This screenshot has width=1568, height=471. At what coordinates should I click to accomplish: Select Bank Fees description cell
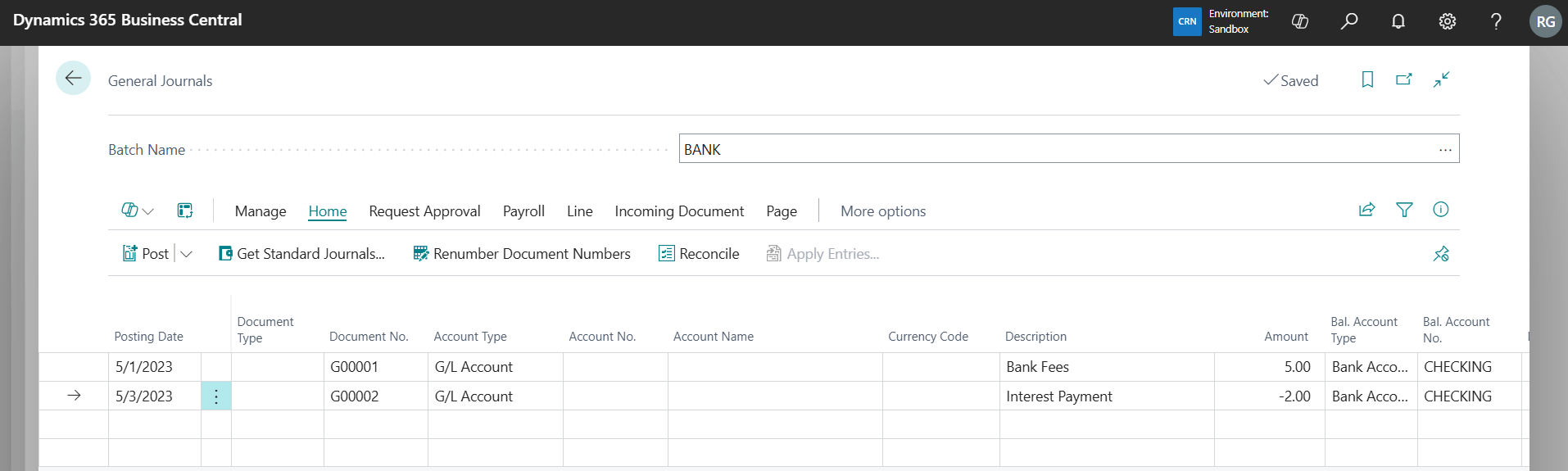pyautogui.click(x=1107, y=367)
